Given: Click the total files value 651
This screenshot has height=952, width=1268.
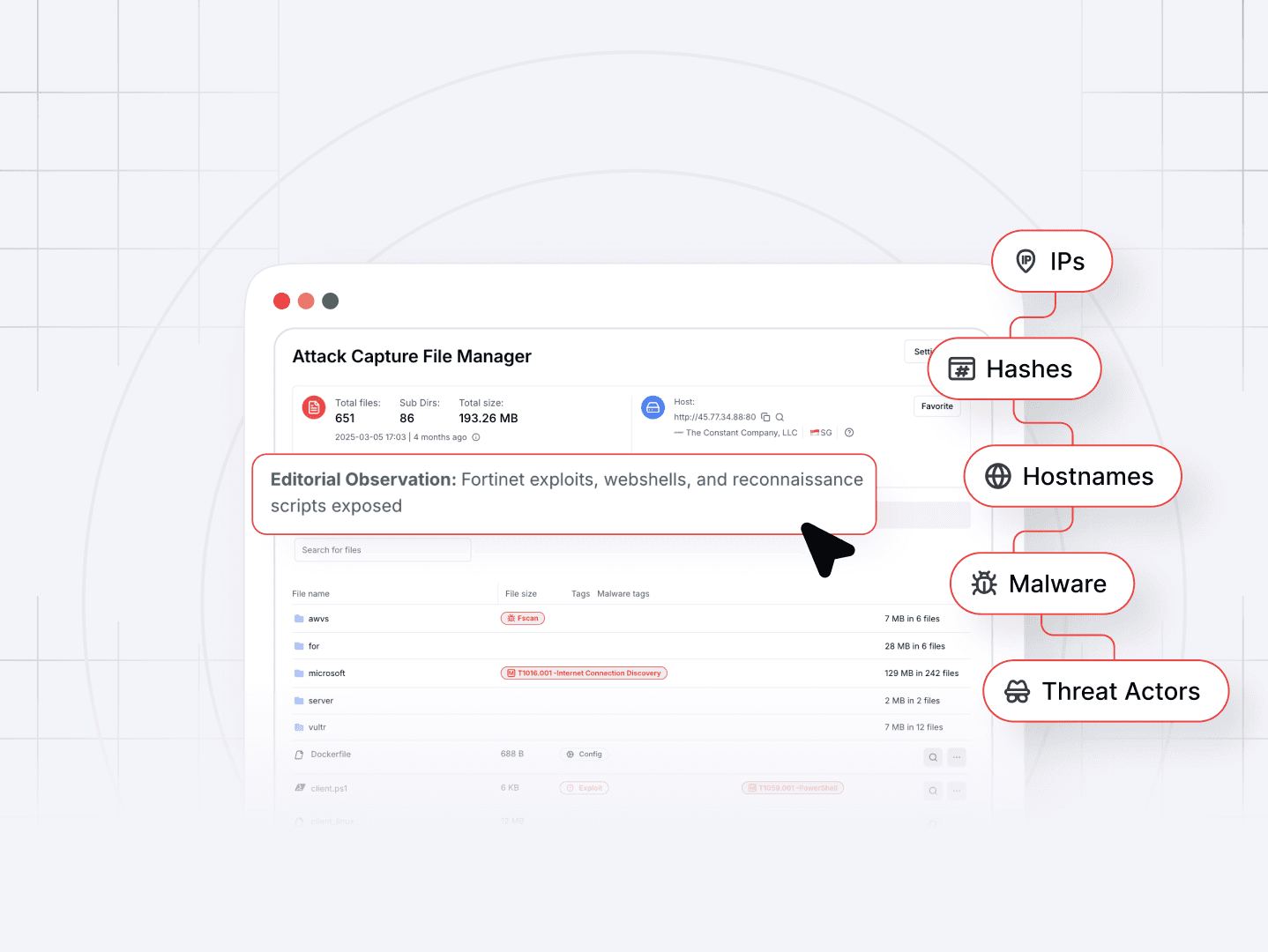Looking at the screenshot, I should coord(345,419).
